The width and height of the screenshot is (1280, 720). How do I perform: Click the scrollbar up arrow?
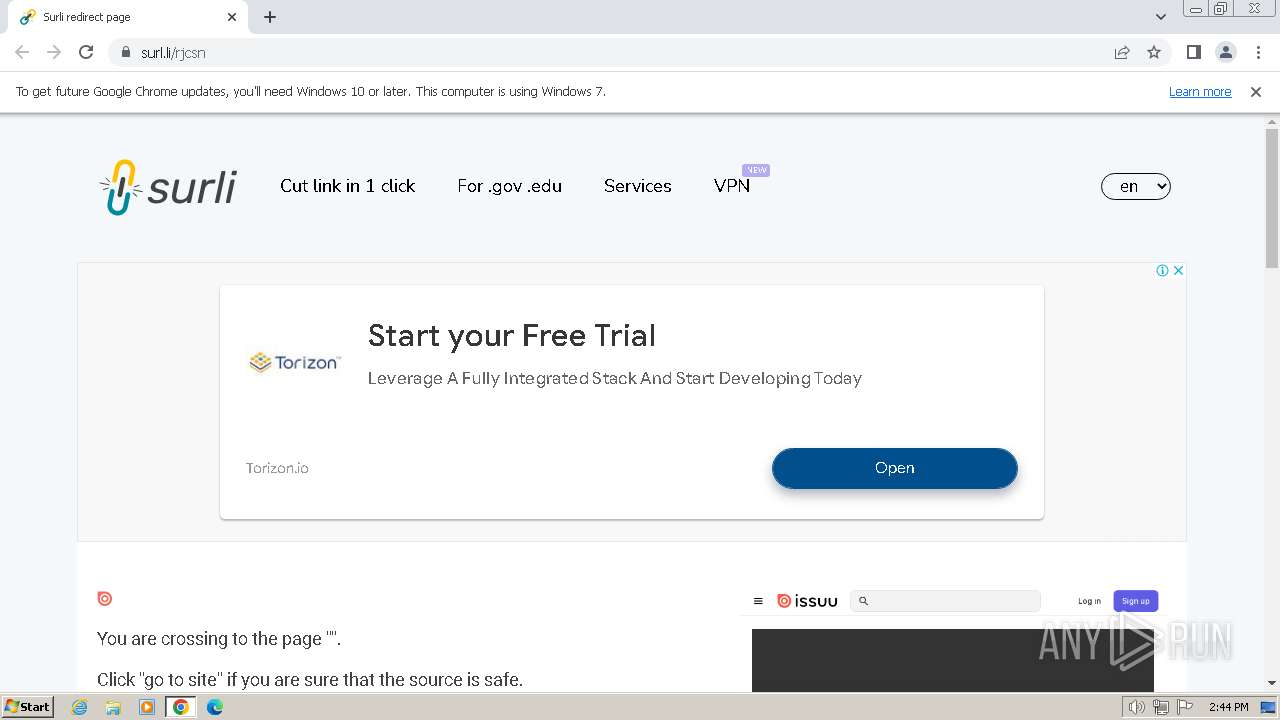pos(1272,121)
